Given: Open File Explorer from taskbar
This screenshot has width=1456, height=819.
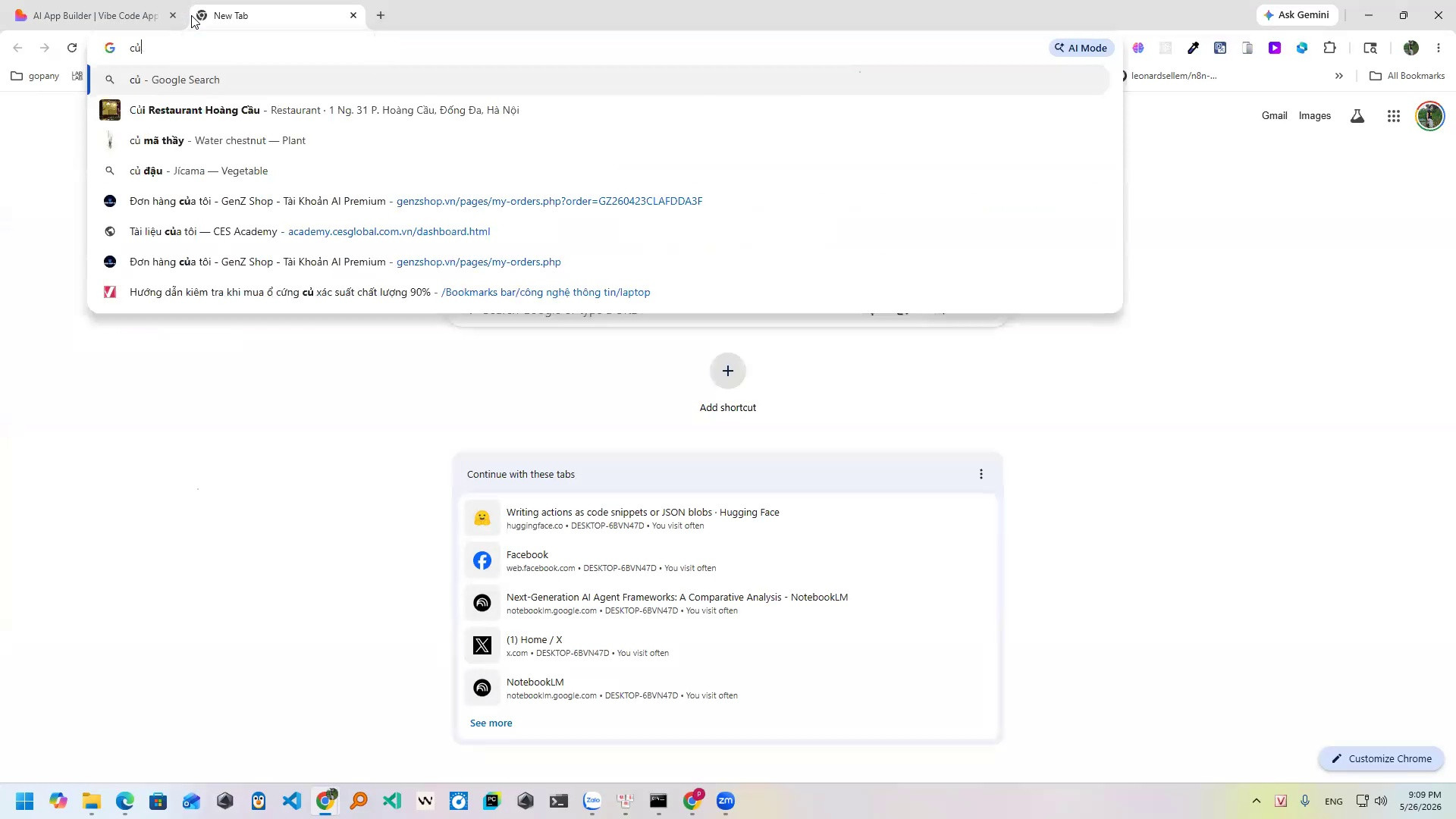Looking at the screenshot, I should click(x=92, y=801).
